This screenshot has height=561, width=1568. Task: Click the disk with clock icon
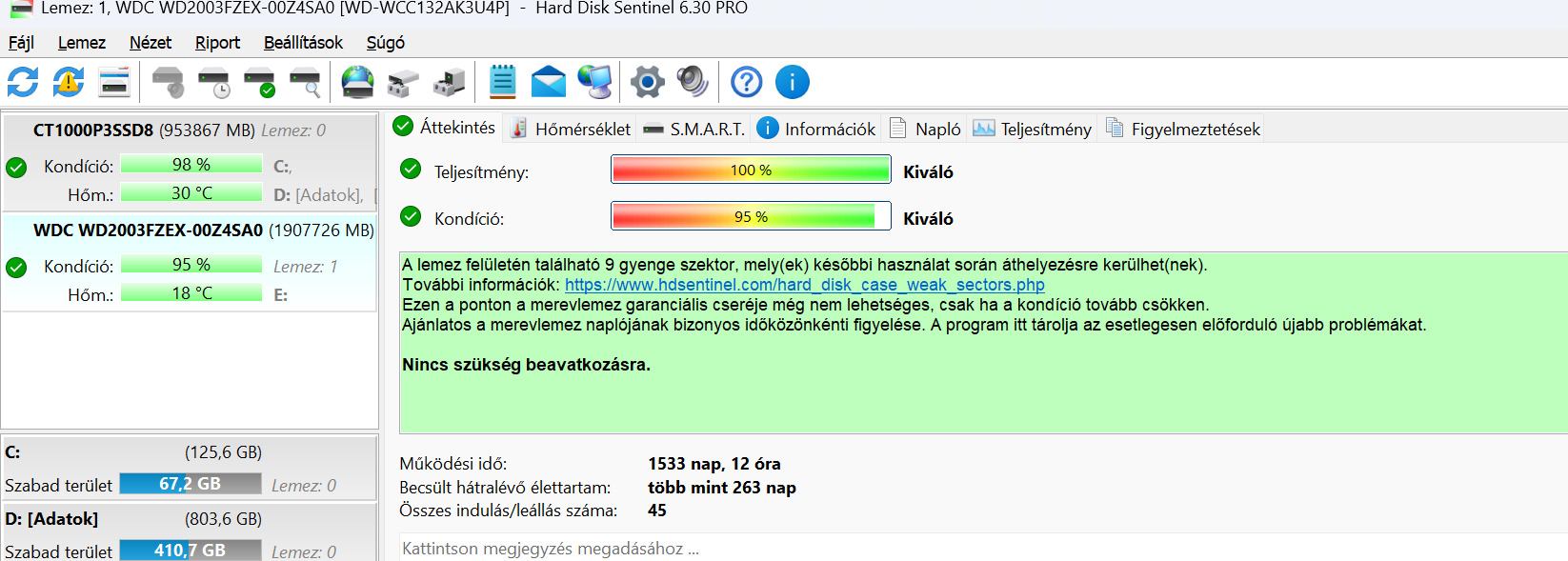(x=214, y=82)
